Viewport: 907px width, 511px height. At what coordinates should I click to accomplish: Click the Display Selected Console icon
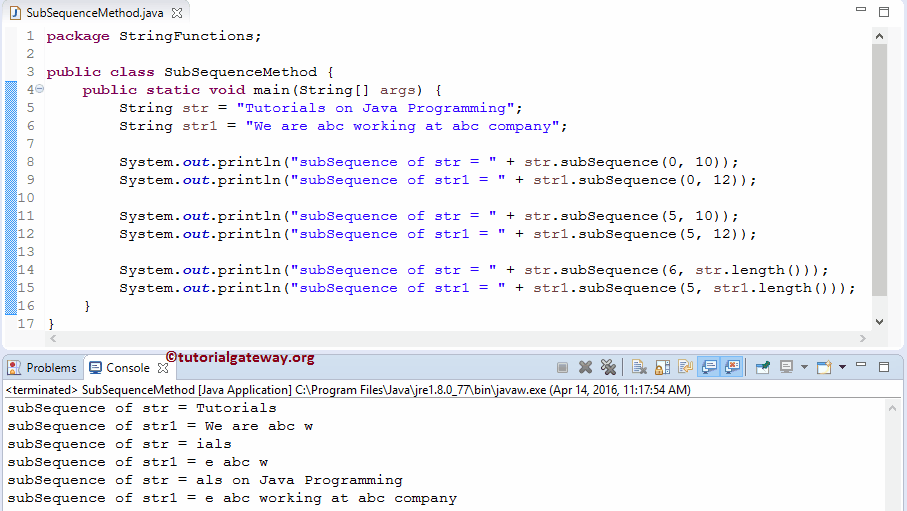786,367
